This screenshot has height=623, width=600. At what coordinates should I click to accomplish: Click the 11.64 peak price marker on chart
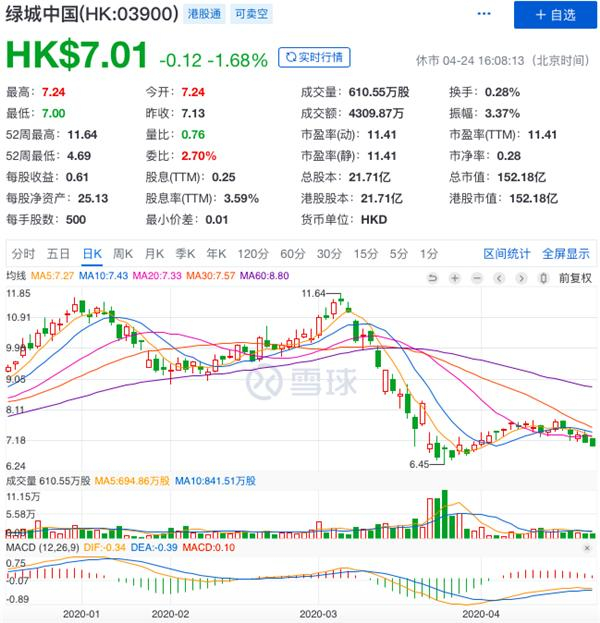pyautogui.click(x=314, y=294)
